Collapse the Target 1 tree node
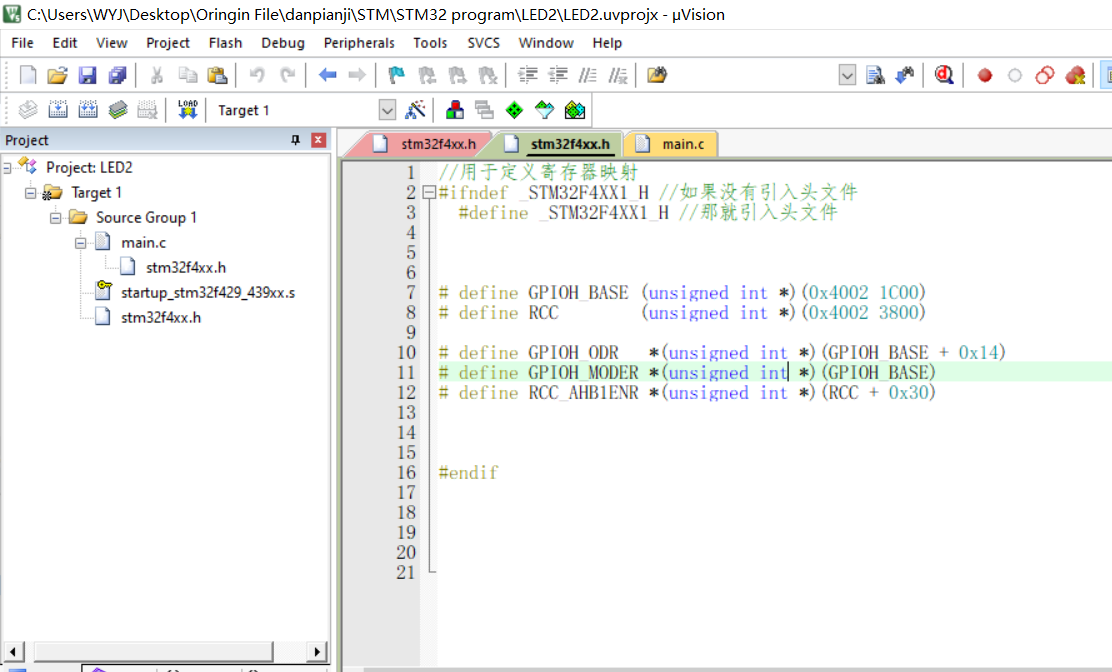1112x672 pixels. tap(30, 192)
